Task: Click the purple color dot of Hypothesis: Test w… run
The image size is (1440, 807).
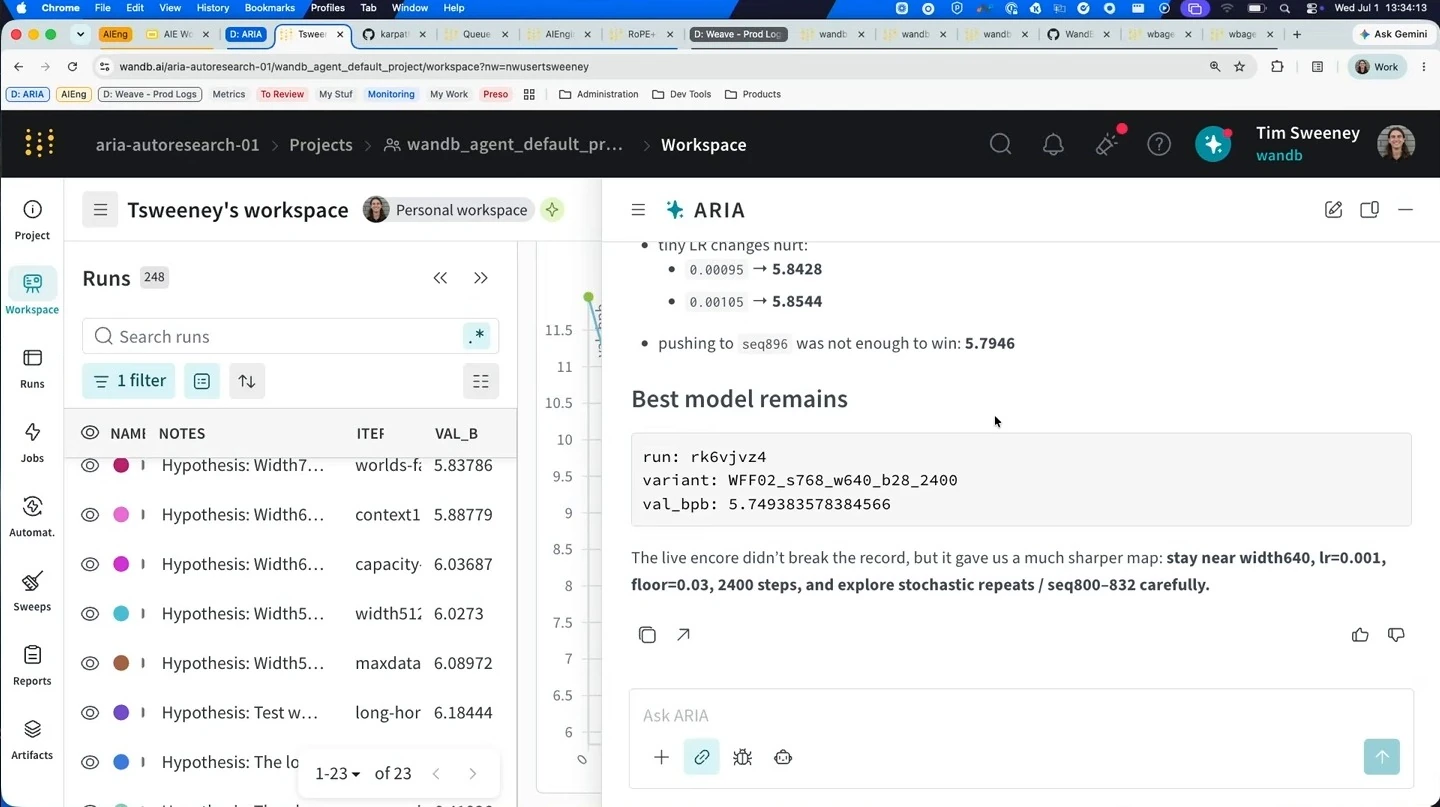Action: [121, 713]
